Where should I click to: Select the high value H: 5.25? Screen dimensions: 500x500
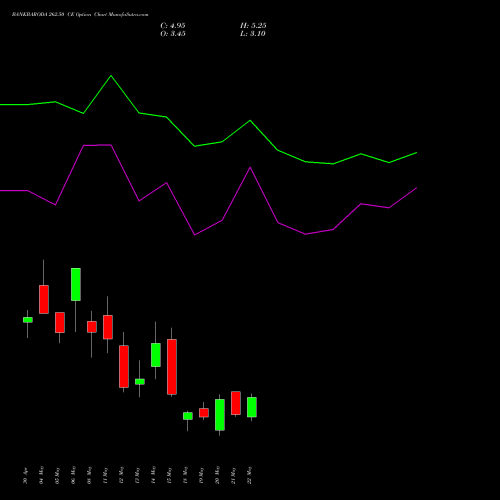(x=253, y=26)
